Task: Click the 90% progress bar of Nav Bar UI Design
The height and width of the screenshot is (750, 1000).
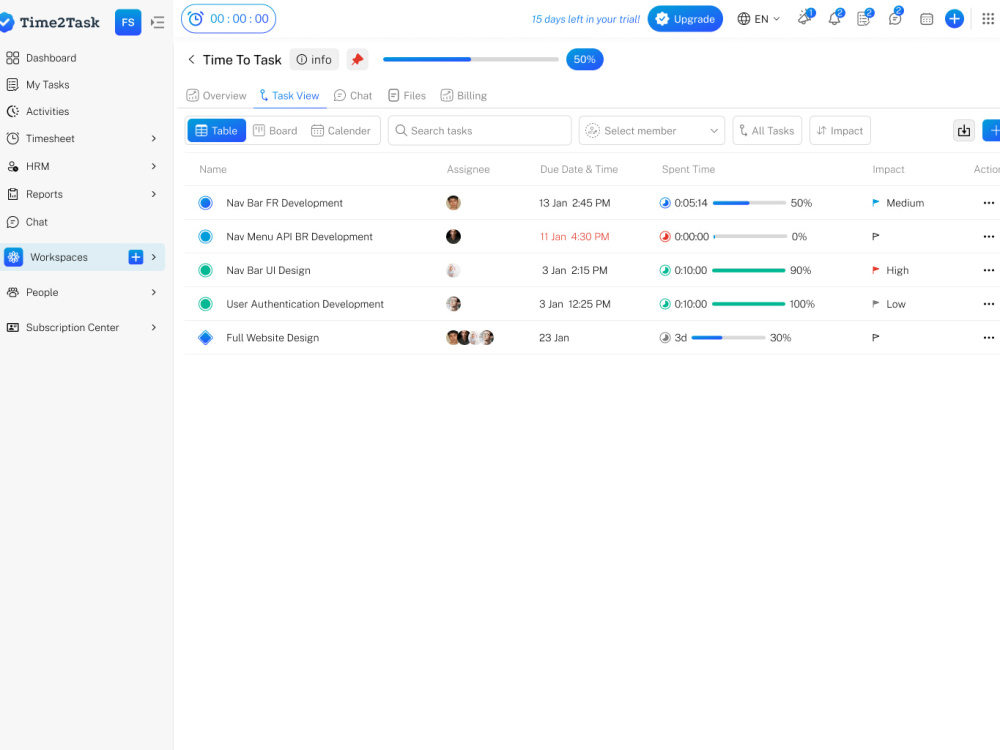Action: click(749, 270)
